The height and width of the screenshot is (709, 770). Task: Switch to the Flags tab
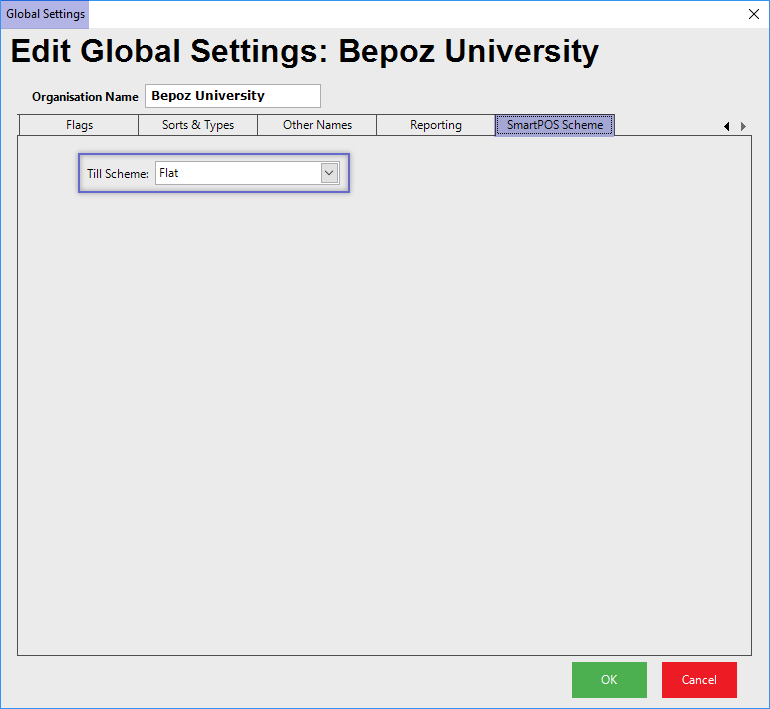click(79, 125)
